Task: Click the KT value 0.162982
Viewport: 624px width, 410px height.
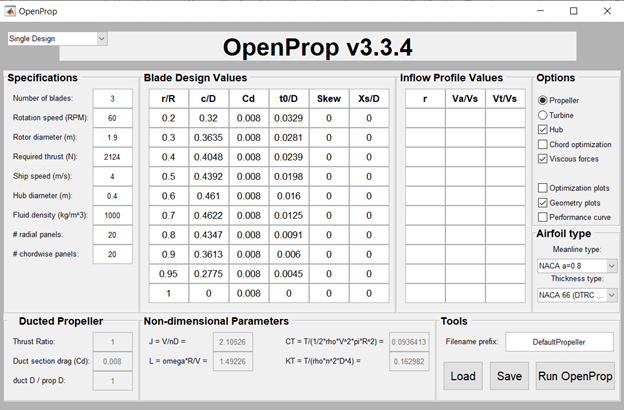Action: tap(409, 361)
